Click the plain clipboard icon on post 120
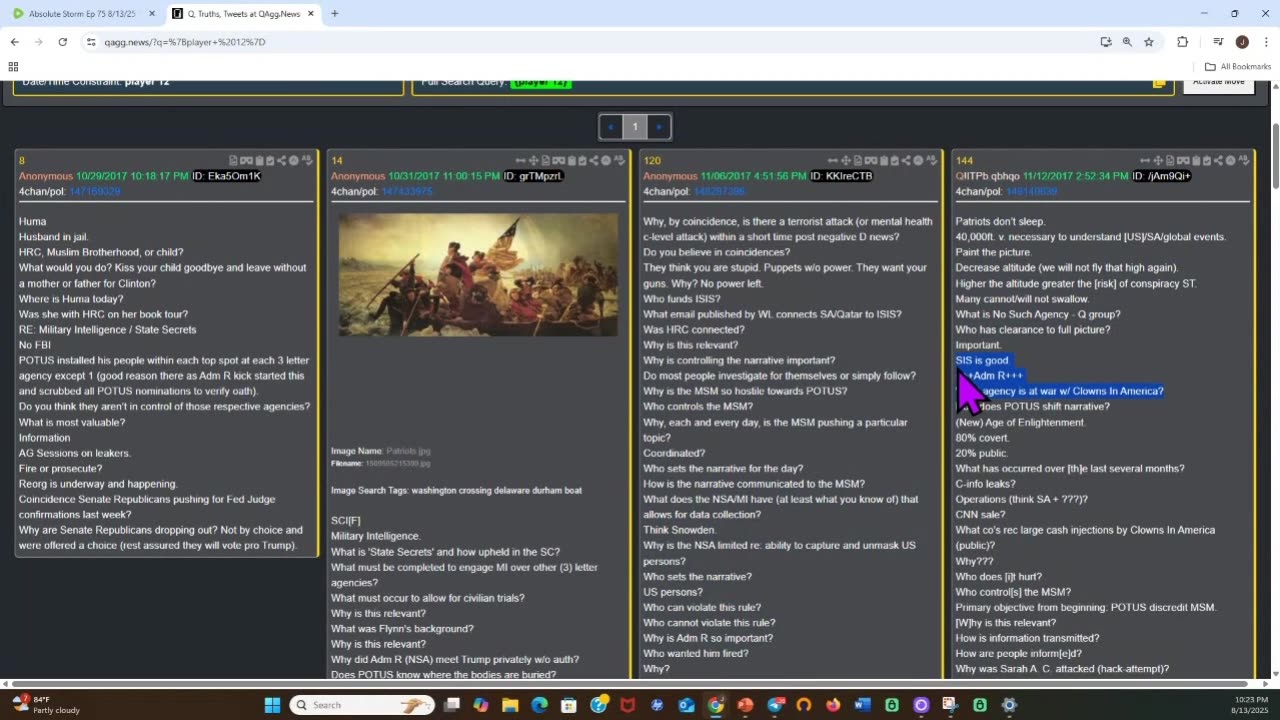The height and width of the screenshot is (720, 1280). pyautogui.click(x=884, y=160)
